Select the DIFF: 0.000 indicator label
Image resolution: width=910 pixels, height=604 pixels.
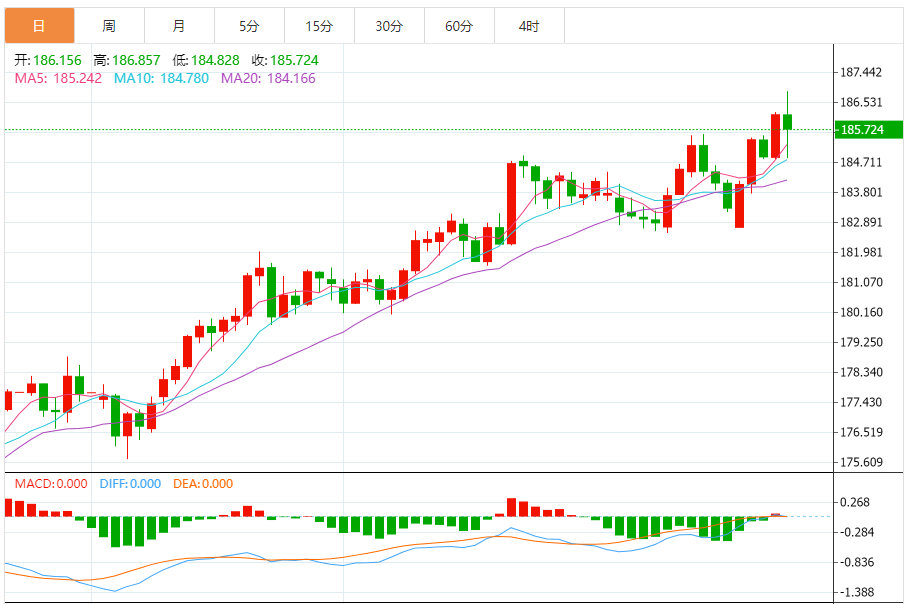click(130, 484)
